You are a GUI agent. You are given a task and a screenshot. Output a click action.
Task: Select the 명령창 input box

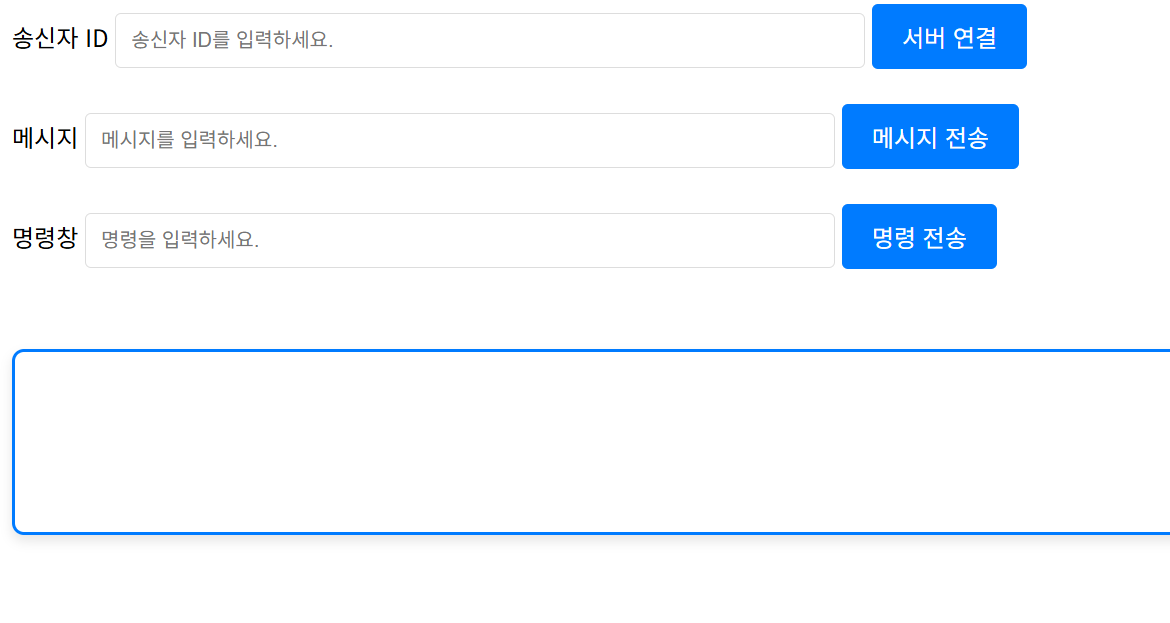[x=459, y=241]
